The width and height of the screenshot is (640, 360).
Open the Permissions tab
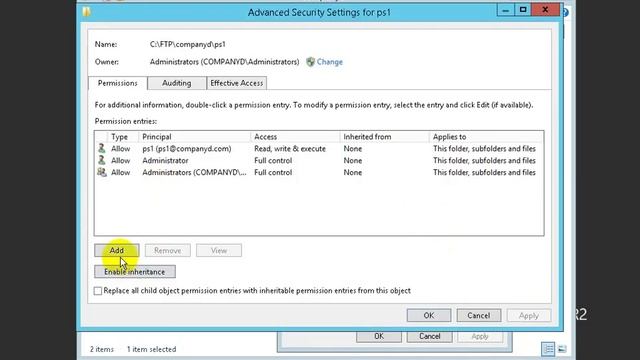(118, 83)
